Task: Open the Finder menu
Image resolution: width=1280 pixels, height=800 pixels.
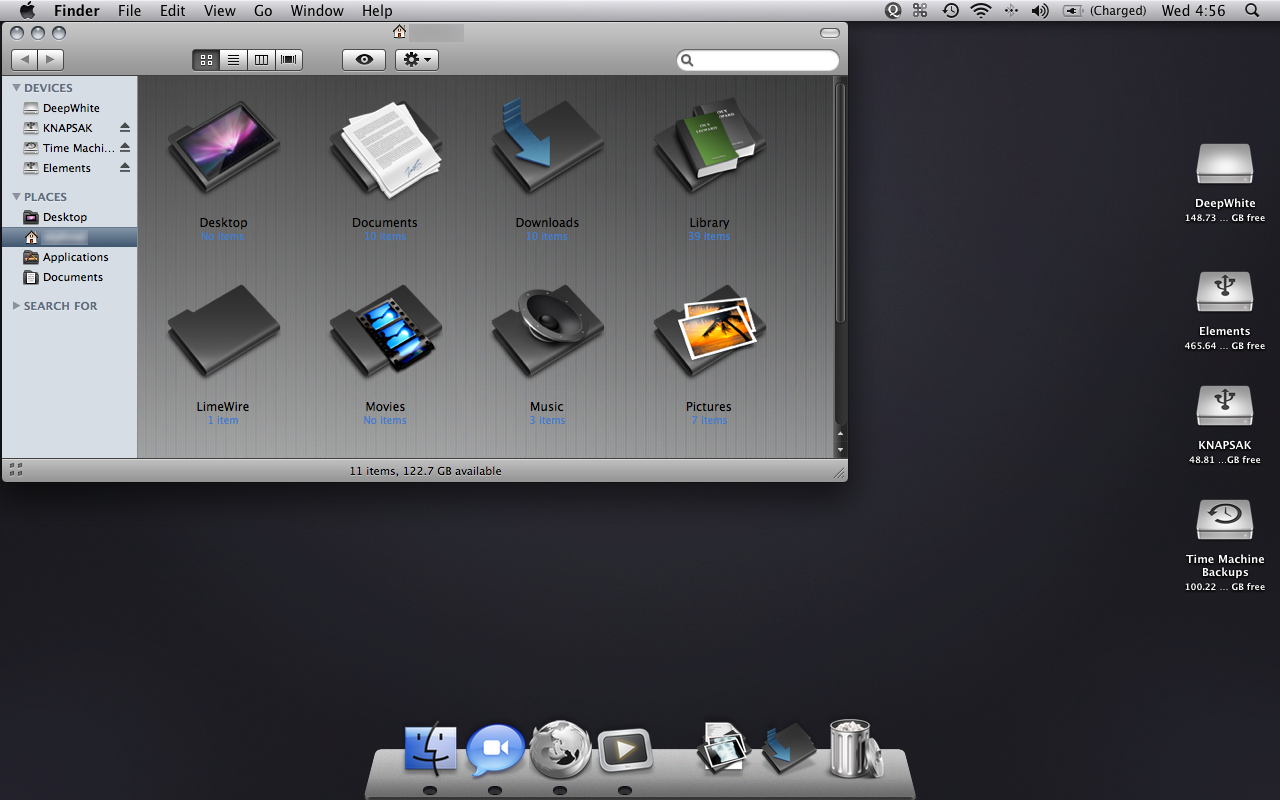Action: [76, 11]
